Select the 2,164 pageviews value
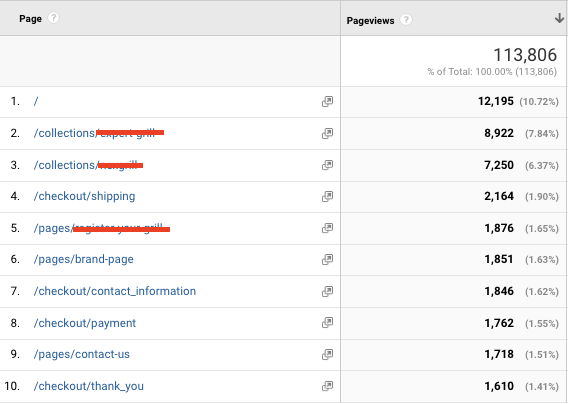The width and height of the screenshot is (568, 404). [x=499, y=196]
